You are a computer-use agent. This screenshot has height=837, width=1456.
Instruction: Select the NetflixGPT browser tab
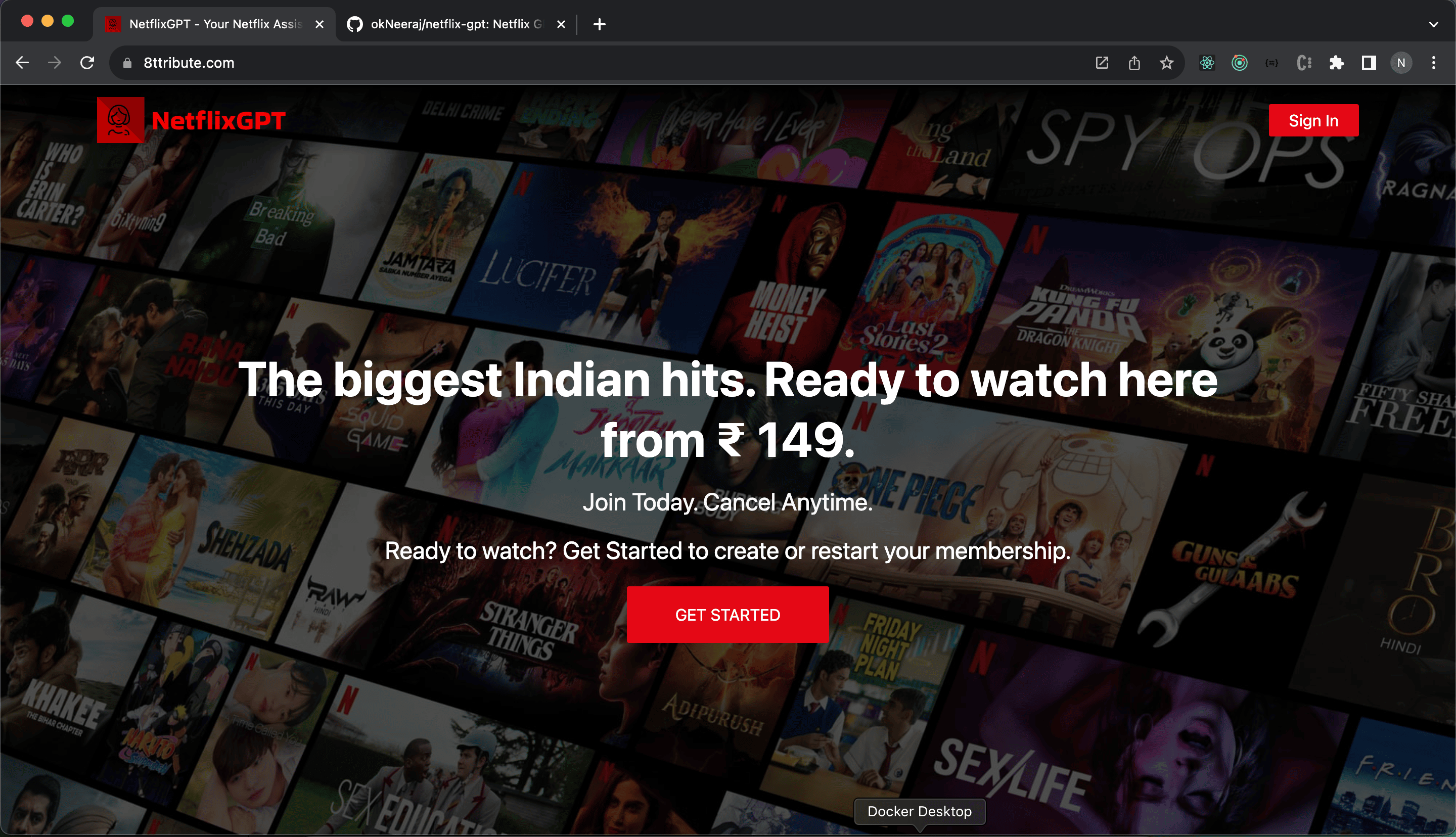tap(213, 24)
